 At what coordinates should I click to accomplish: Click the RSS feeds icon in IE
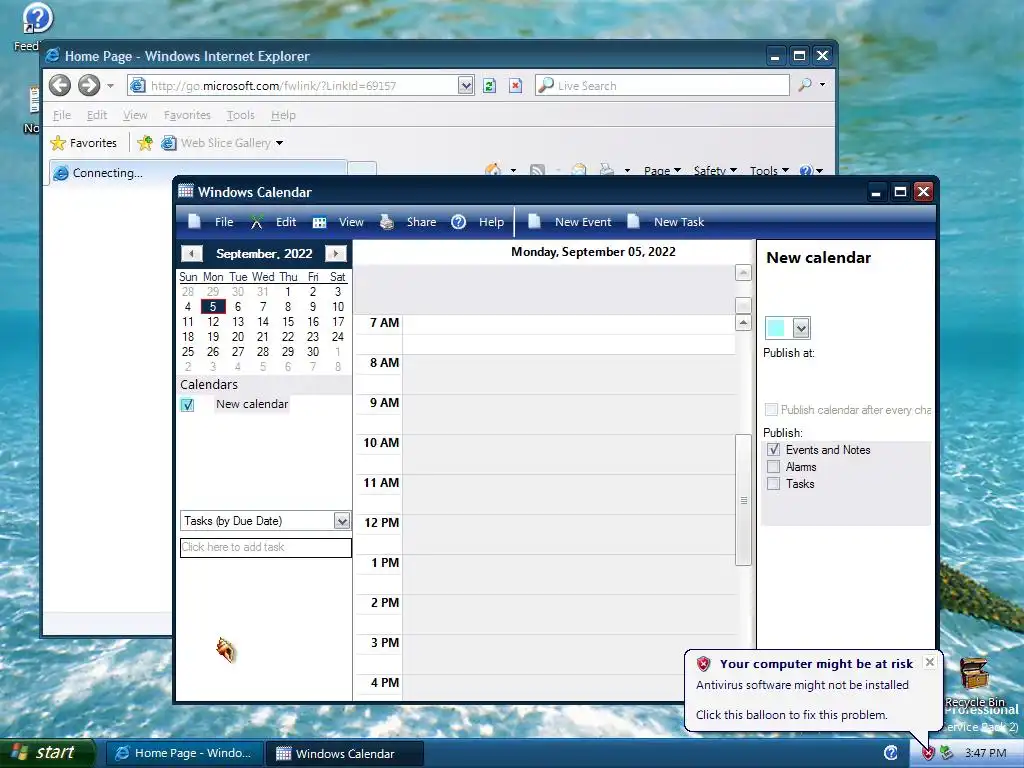537,170
